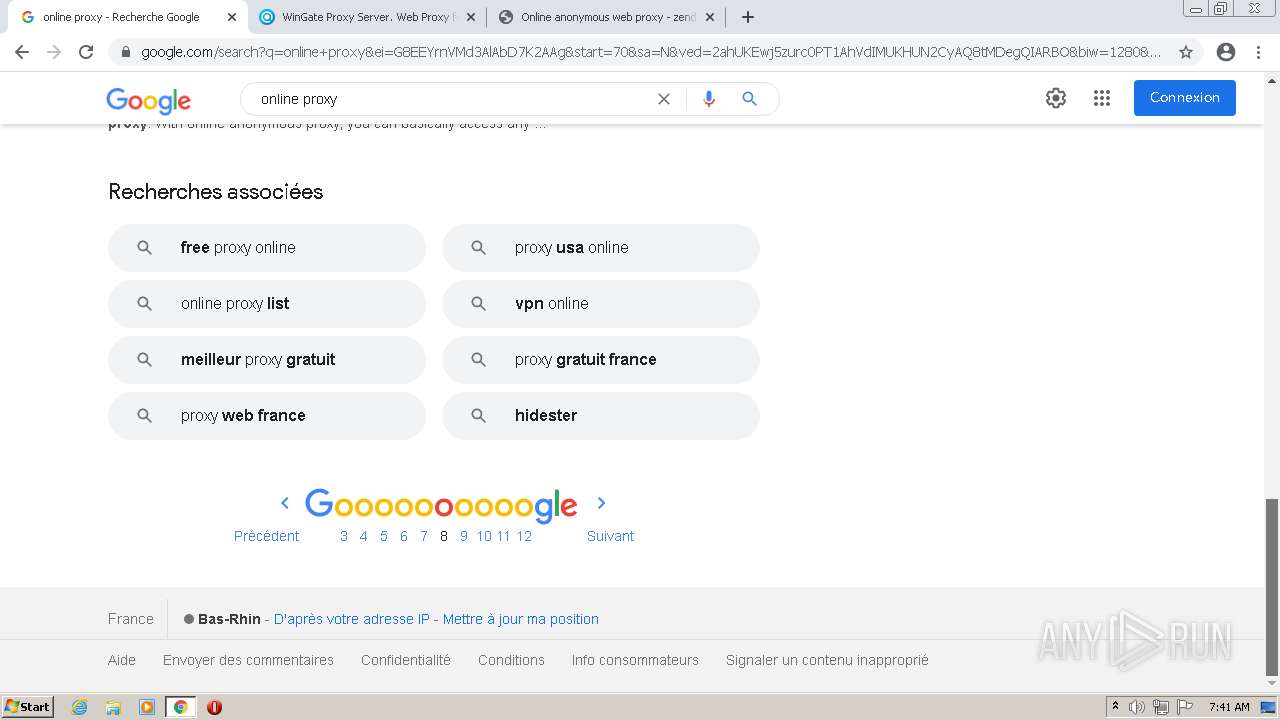Click the next page chevron arrow

tap(602, 503)
